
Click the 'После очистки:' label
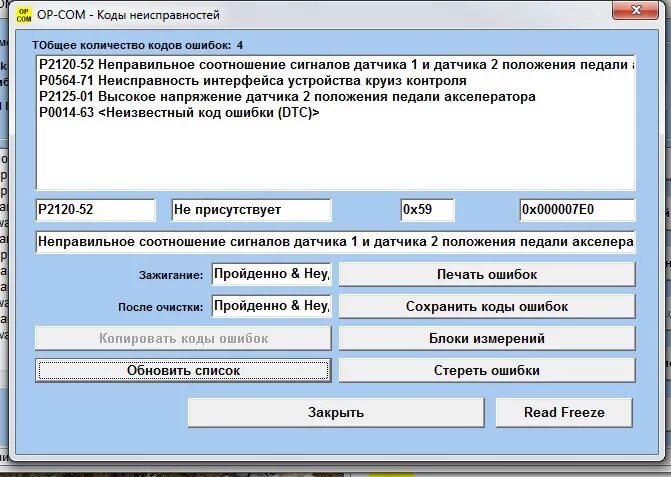[x=160, y=307]
